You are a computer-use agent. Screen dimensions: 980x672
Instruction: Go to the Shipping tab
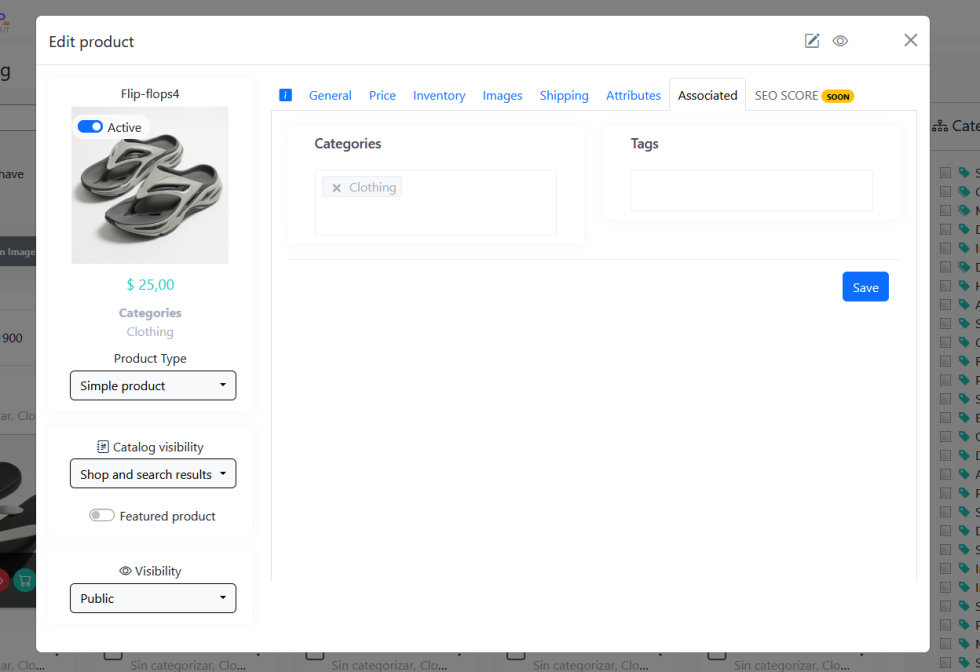click(x=564, y=96)
